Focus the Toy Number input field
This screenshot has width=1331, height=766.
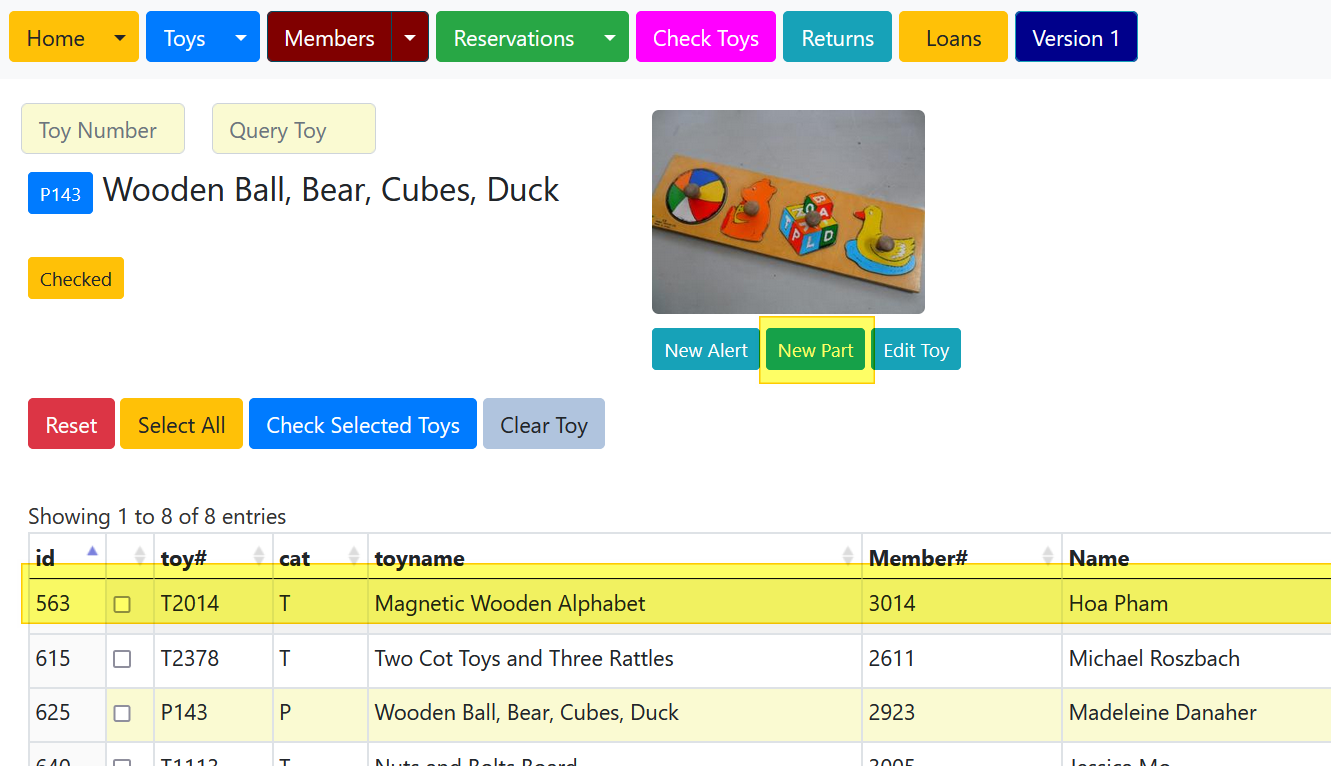pos(103,129)
